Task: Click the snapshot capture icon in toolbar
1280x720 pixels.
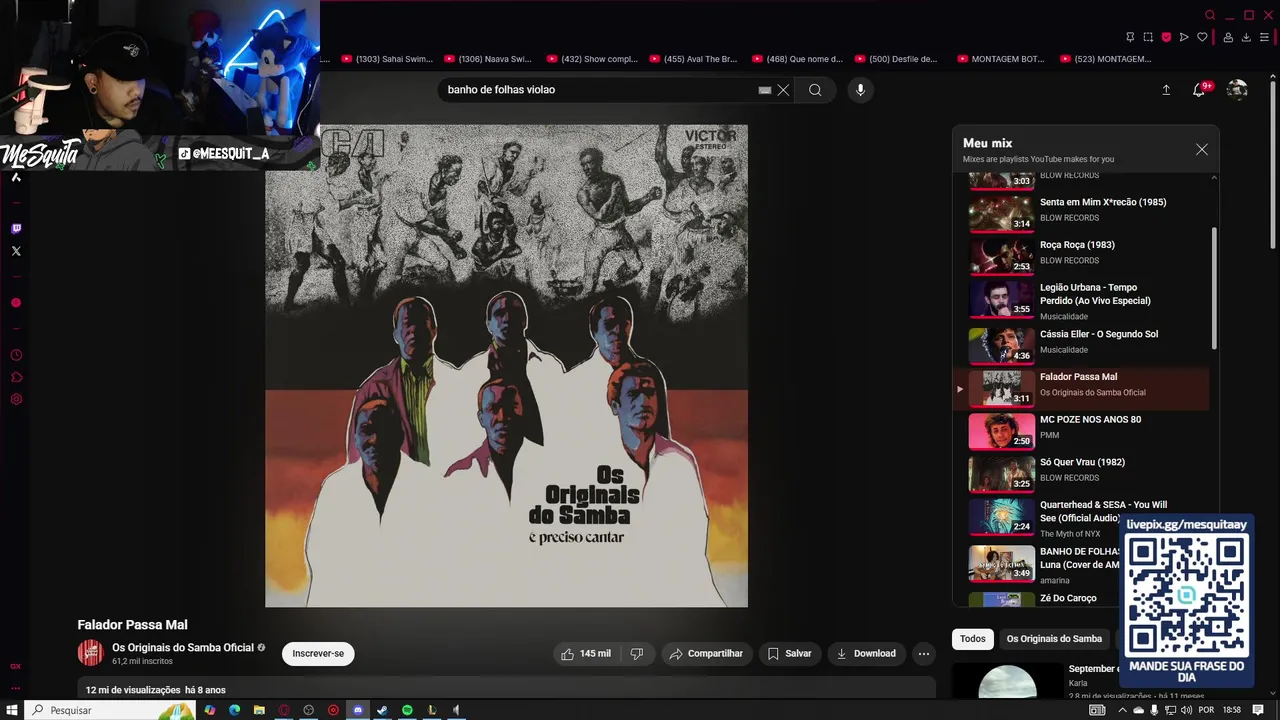Action: point(1148,37)
